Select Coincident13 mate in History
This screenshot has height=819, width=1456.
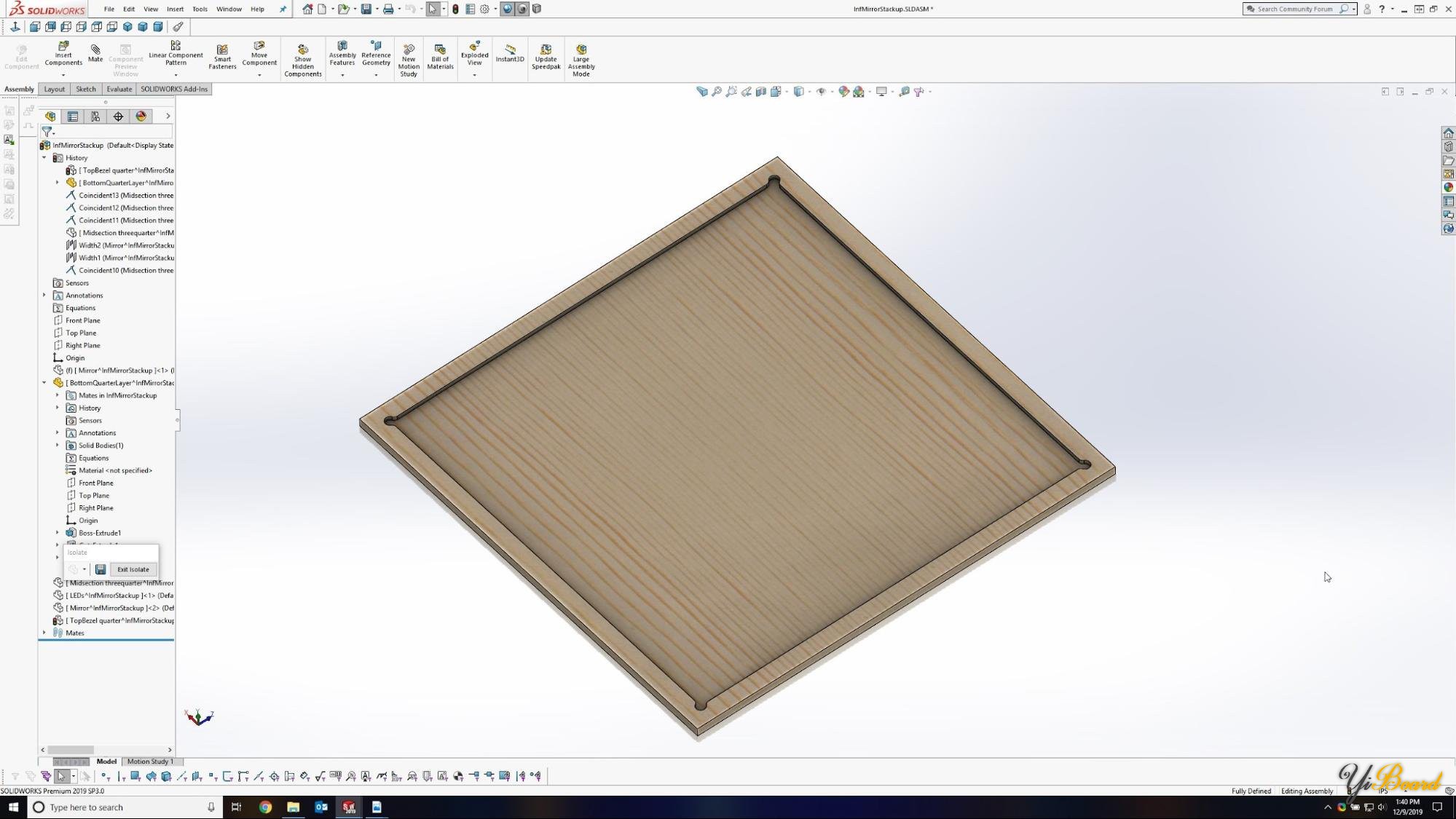coord(119,195)
